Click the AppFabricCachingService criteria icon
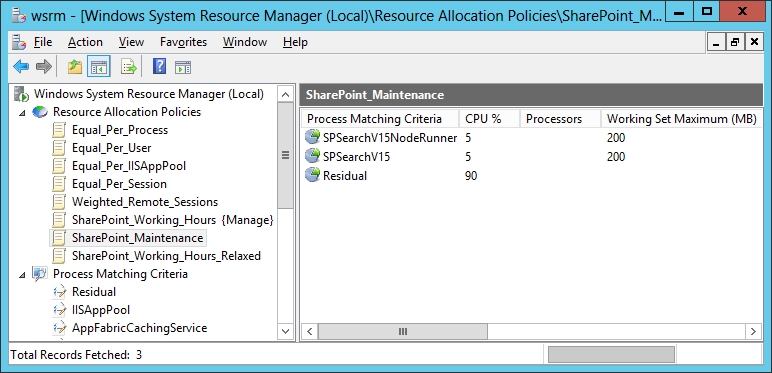Screen dimensions: 772x373 pos(59,328)
